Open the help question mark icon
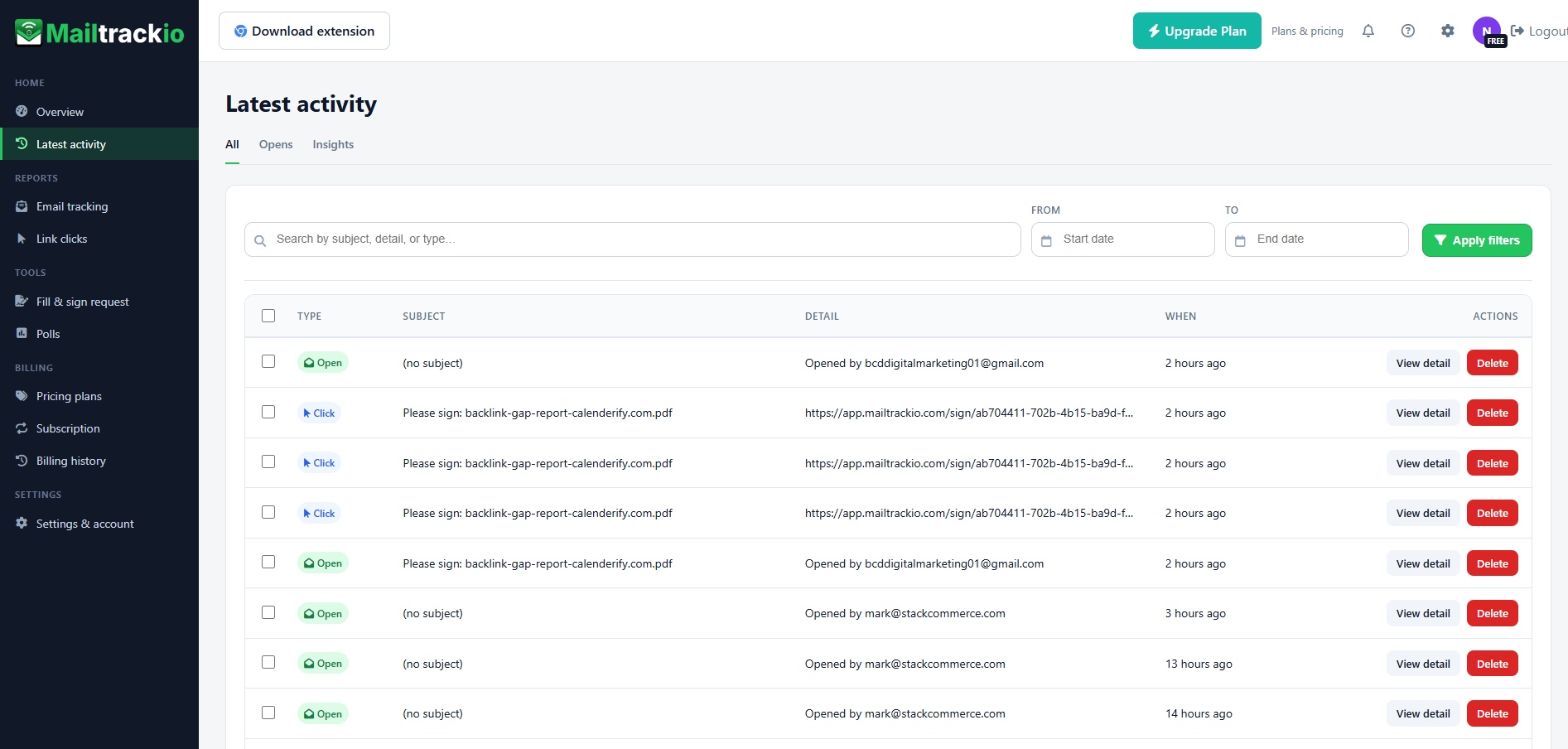The height and width of the screenshot is (749, 1568). click(1408, 31)
